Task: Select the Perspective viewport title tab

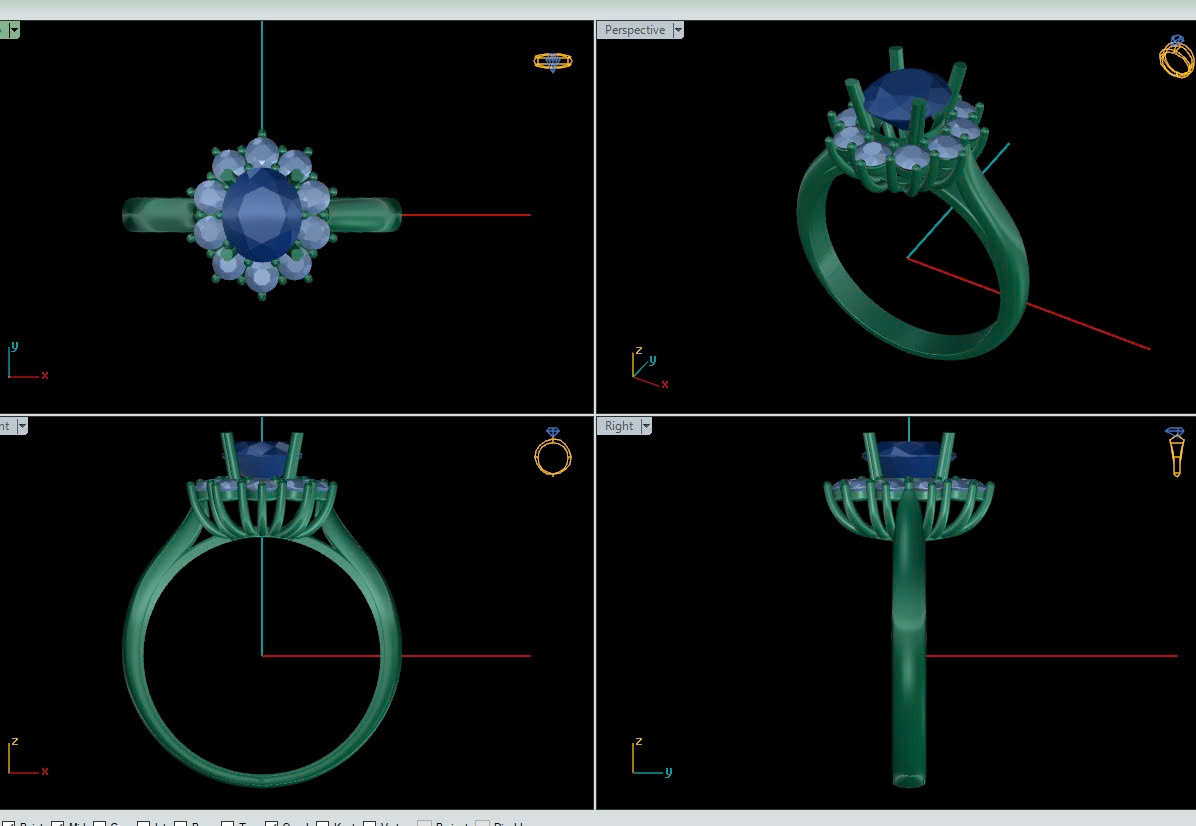Action: click(x=634, y=30)
